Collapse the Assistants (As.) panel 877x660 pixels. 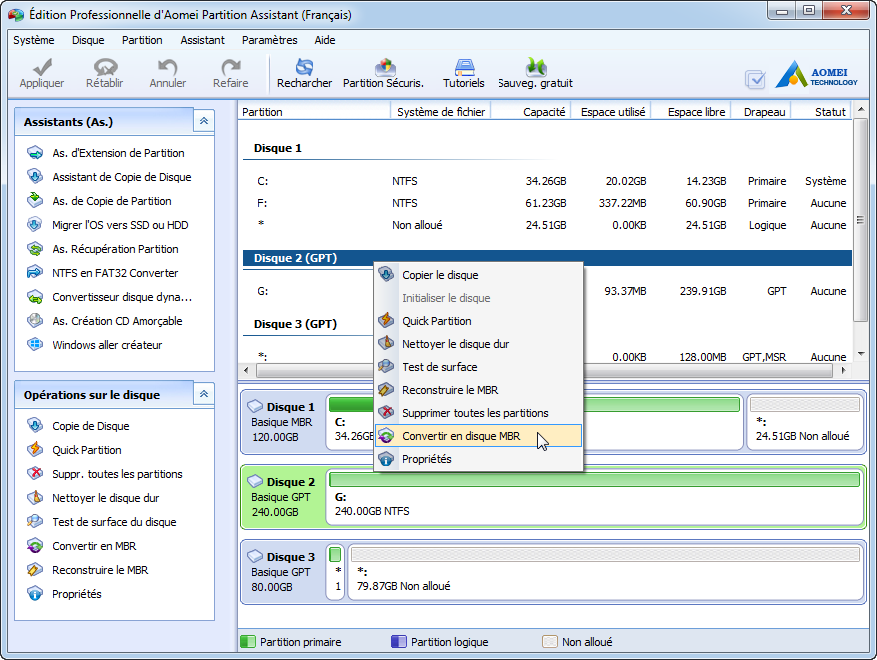tap(204, 121)
